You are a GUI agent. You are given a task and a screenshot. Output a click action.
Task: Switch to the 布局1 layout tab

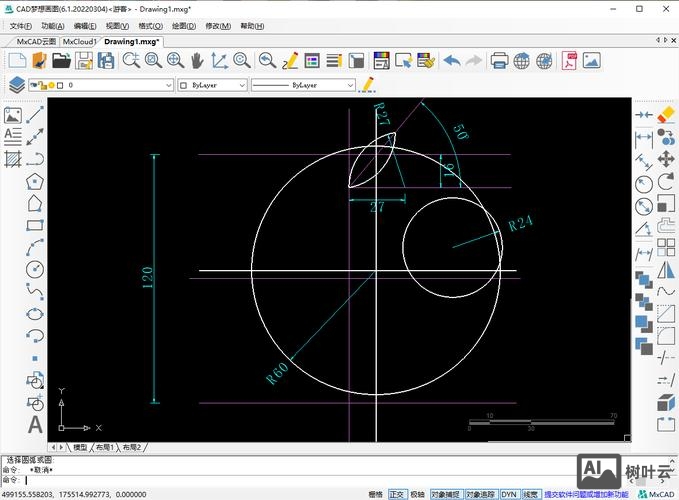[x=105, y=447]
